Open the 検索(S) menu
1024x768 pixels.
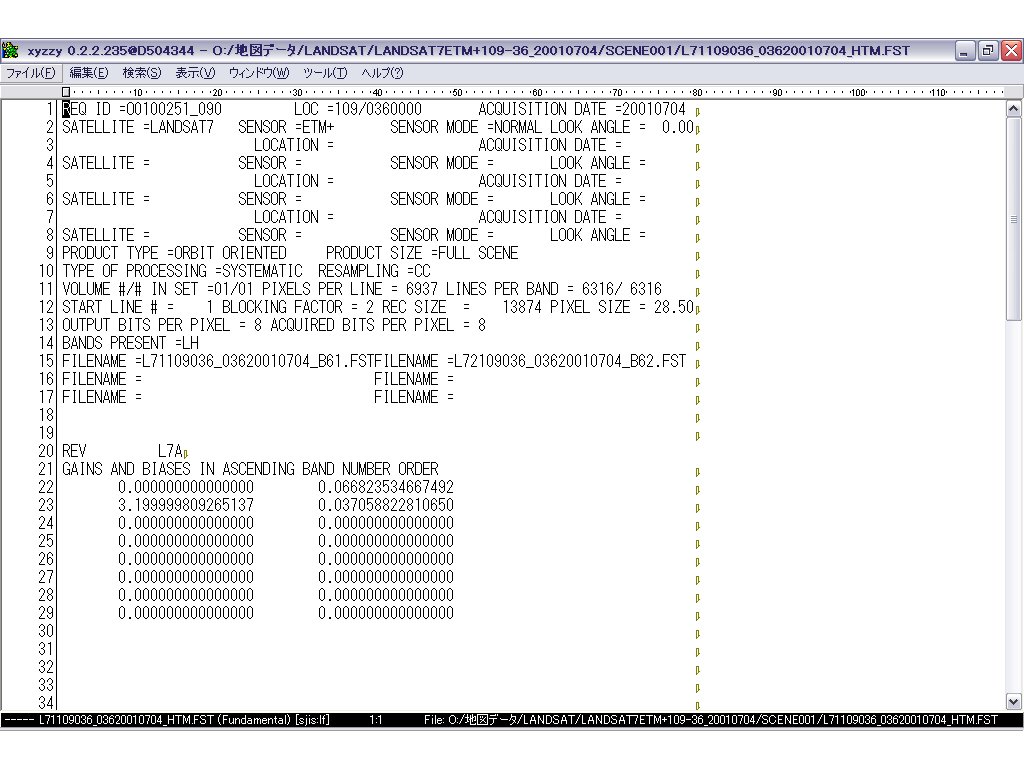pos(142,73)
